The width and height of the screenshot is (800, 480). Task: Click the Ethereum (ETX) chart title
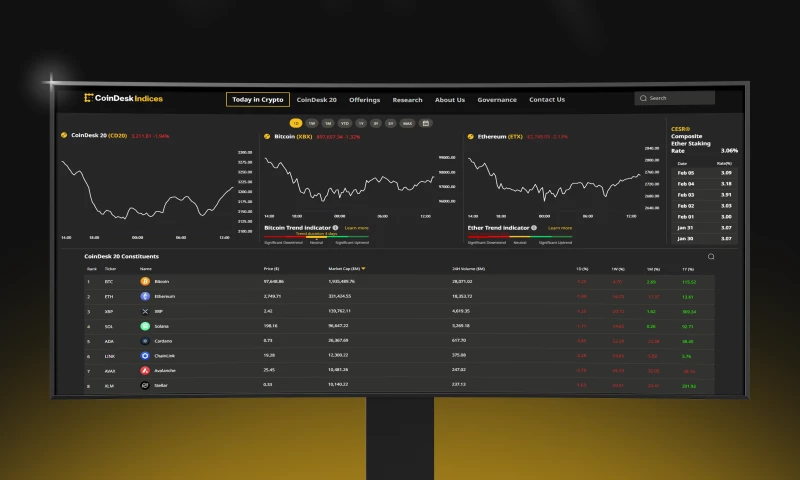(x=500, y=136)
